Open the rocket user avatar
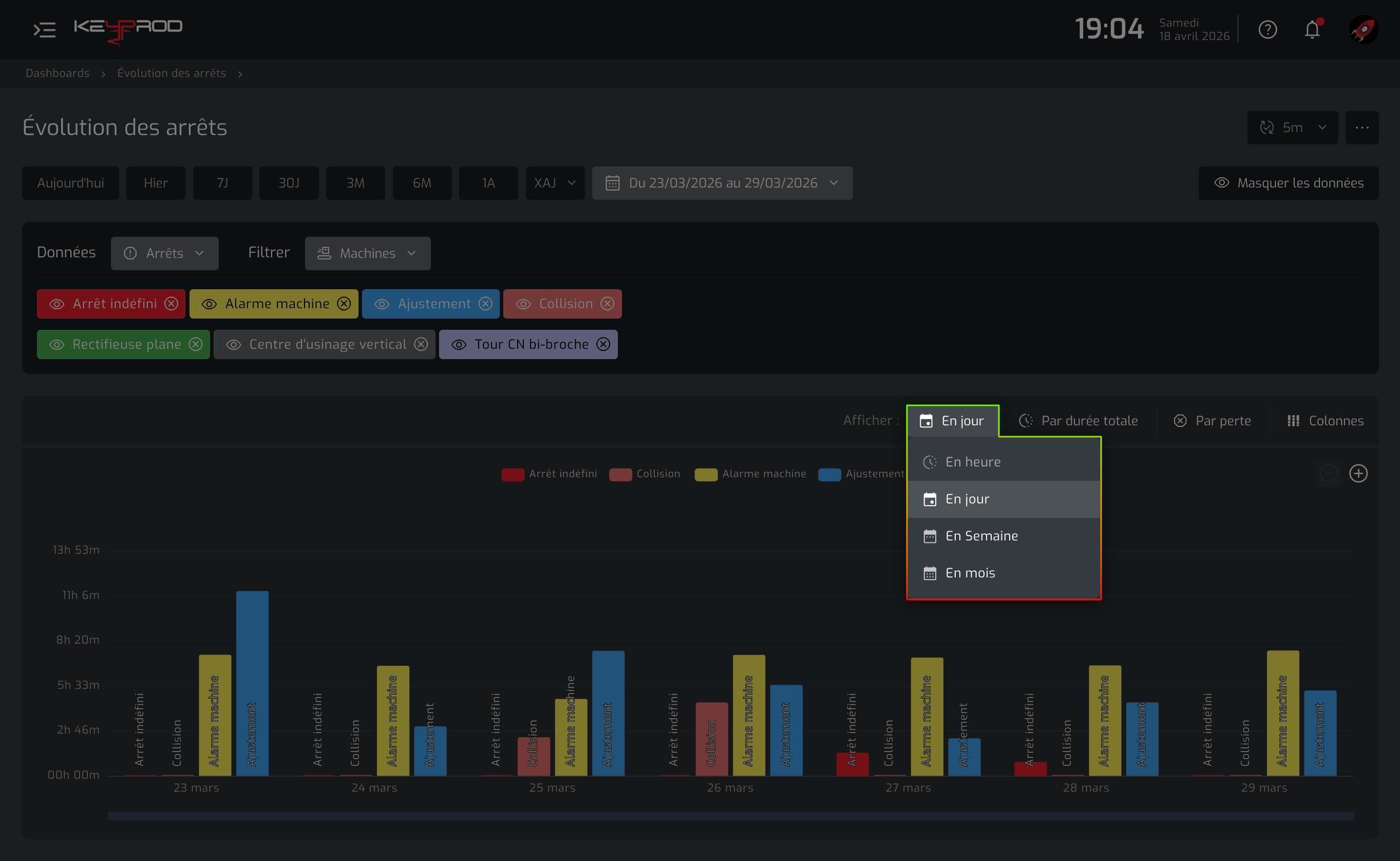The image size is (1400, 861). (x=1364, y=30)
